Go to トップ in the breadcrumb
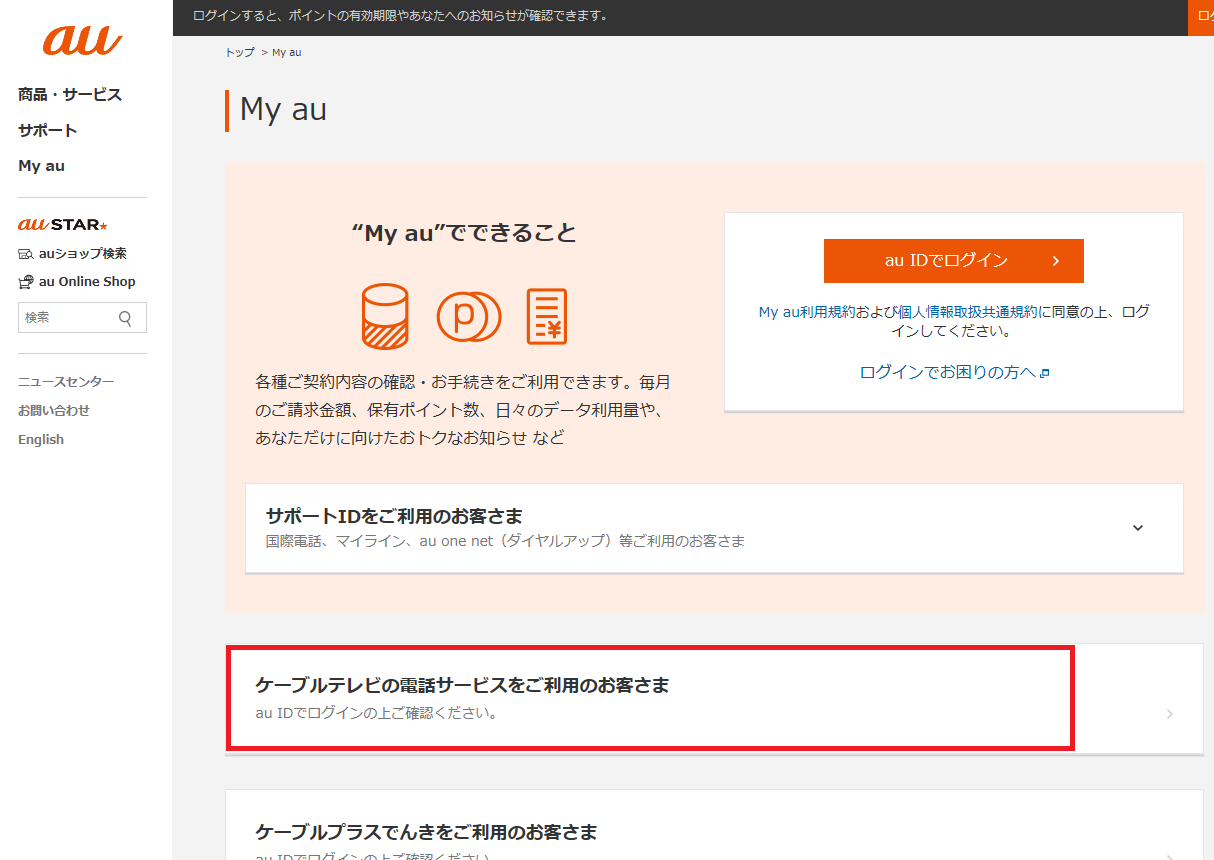Image resolution: width=1214 pixels, height=860 pixels. 240,52
